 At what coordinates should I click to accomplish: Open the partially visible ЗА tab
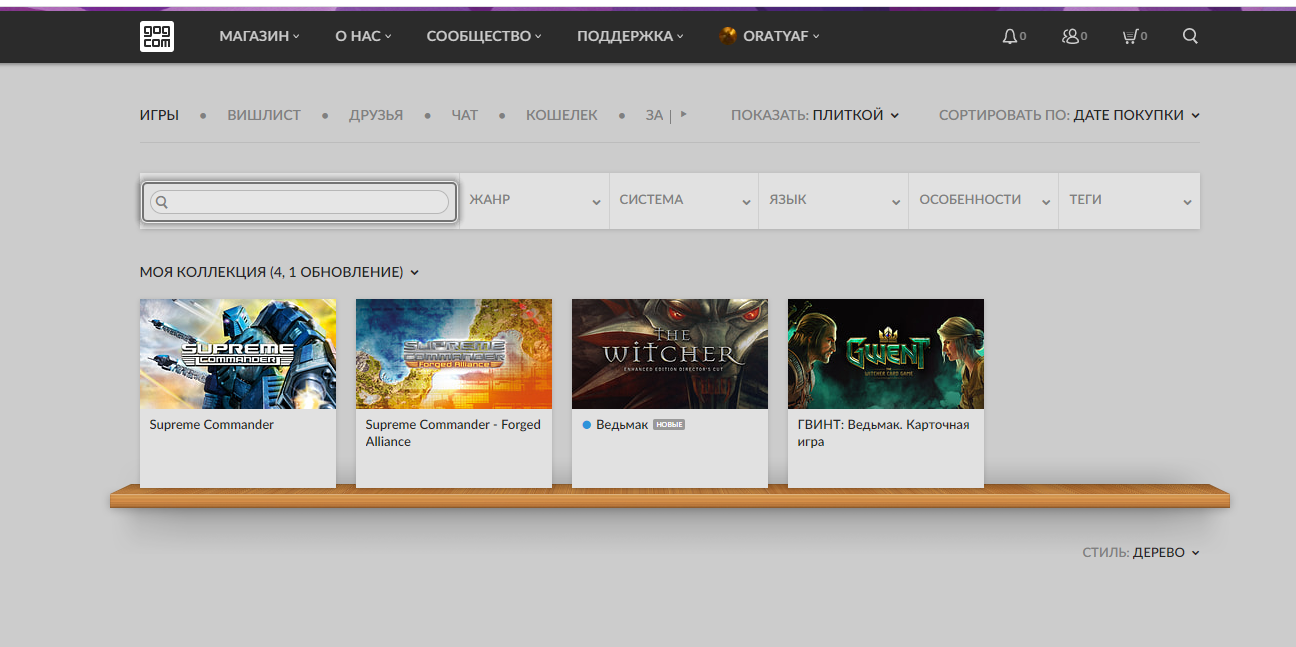pos(655,115)
